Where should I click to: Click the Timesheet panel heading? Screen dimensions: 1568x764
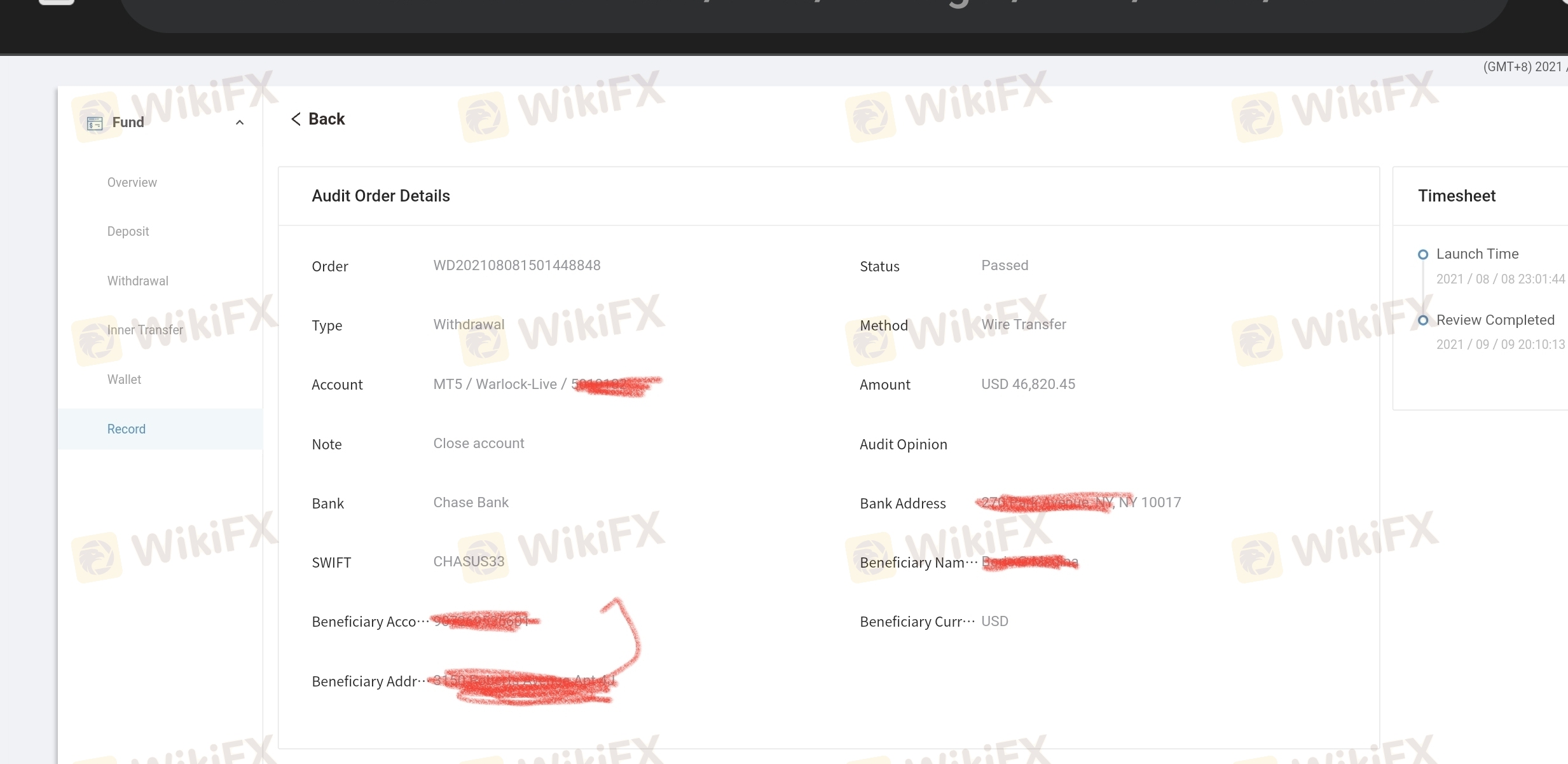click(1457, 196)
